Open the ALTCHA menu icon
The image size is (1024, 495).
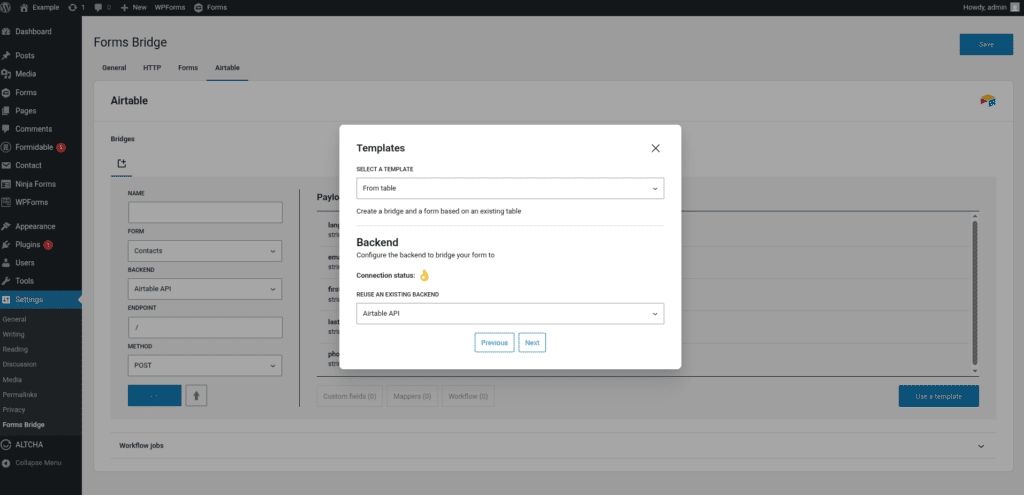click(7, 444)
